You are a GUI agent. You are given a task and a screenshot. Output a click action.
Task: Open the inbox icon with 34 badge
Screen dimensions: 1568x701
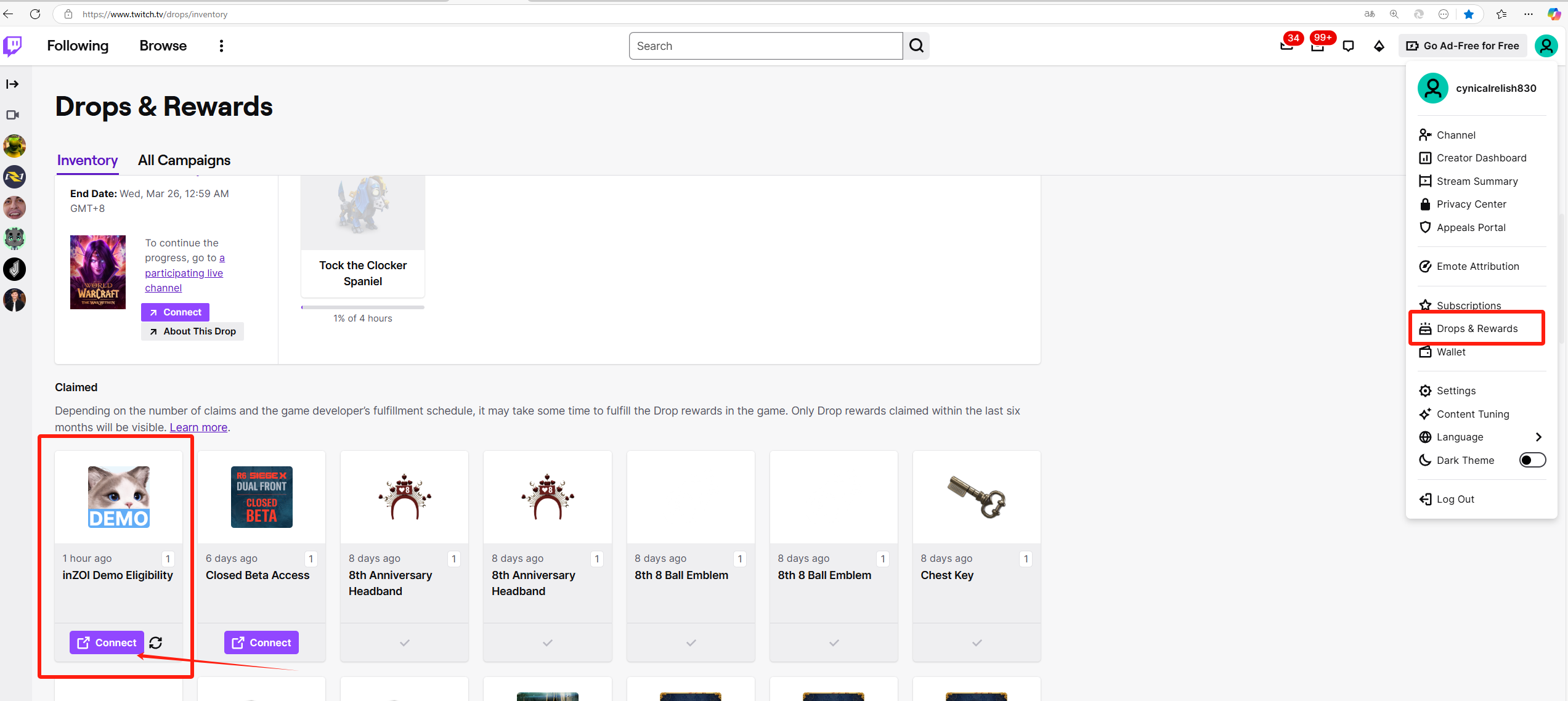(1287, 46)
